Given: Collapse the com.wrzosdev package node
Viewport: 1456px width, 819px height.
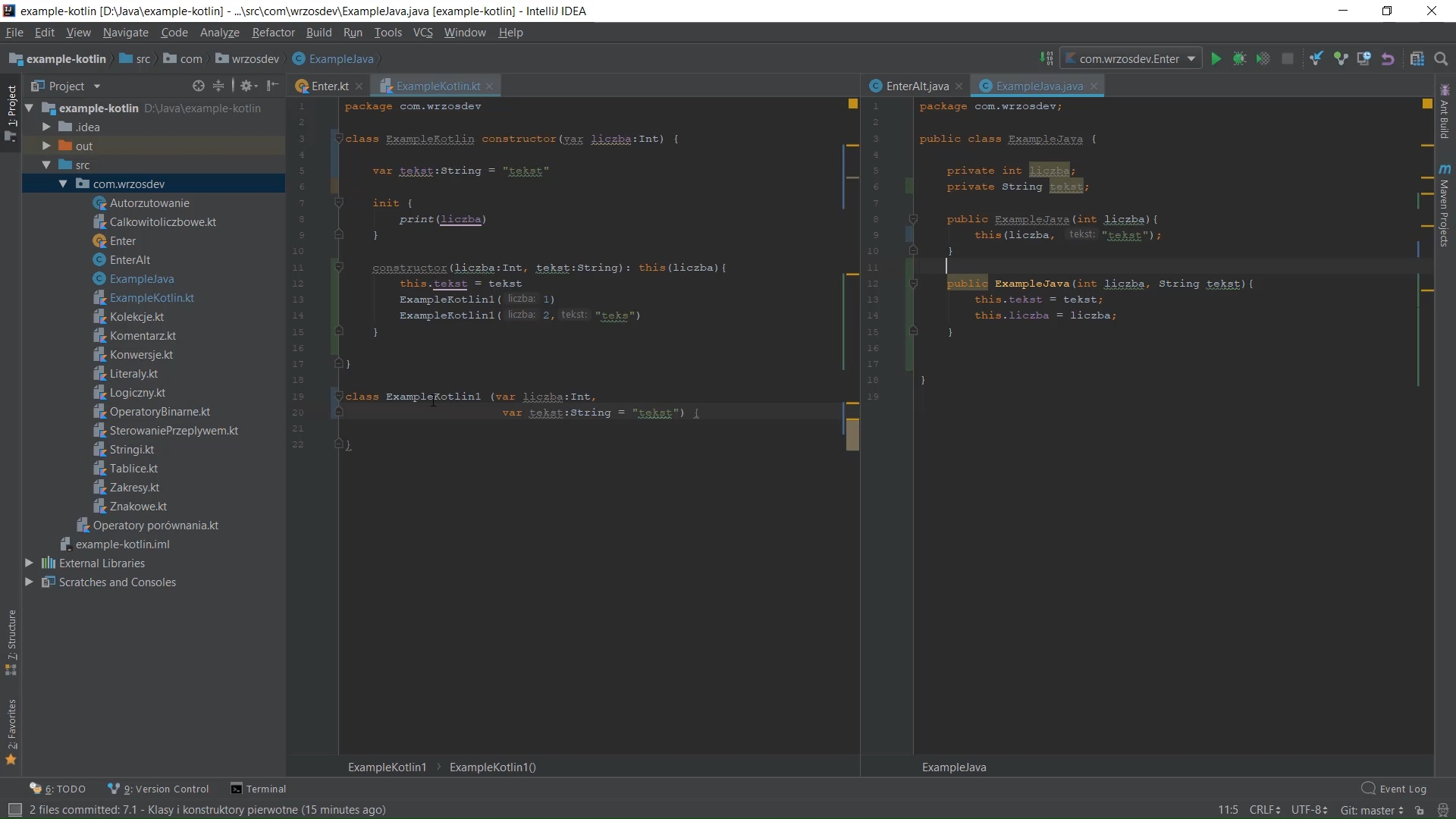Looking at the screenshot, I should click(63, 184).
